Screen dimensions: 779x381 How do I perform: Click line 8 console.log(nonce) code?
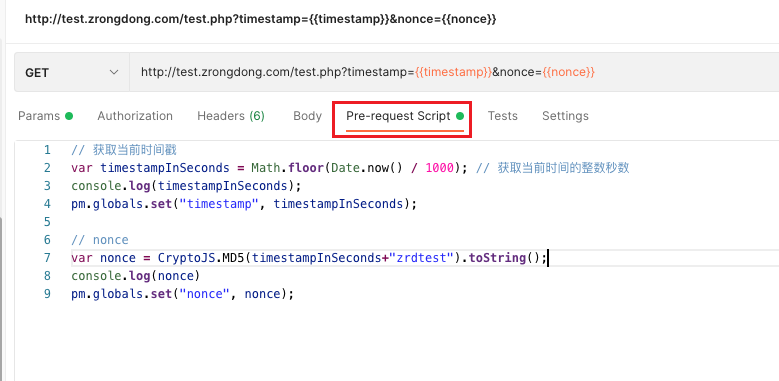point(135,276)
